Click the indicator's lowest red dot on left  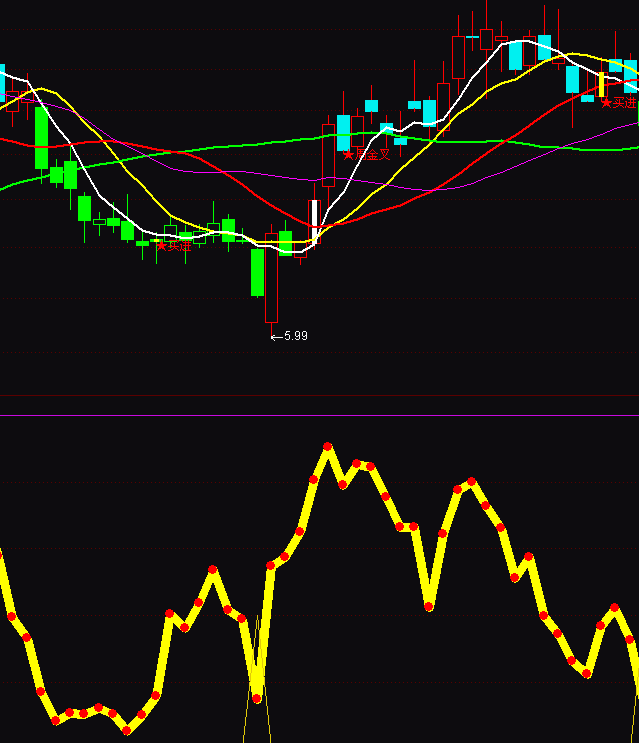127,730
